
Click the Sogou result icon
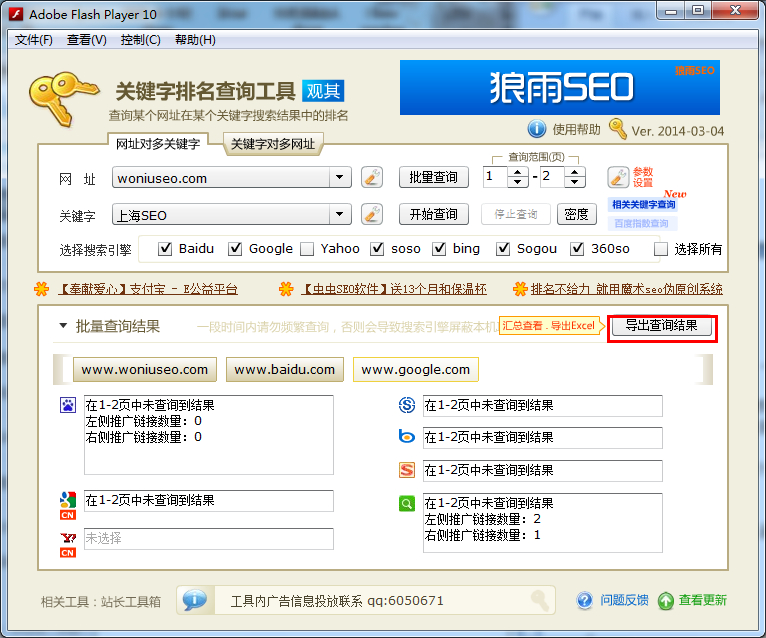point(406,470)
